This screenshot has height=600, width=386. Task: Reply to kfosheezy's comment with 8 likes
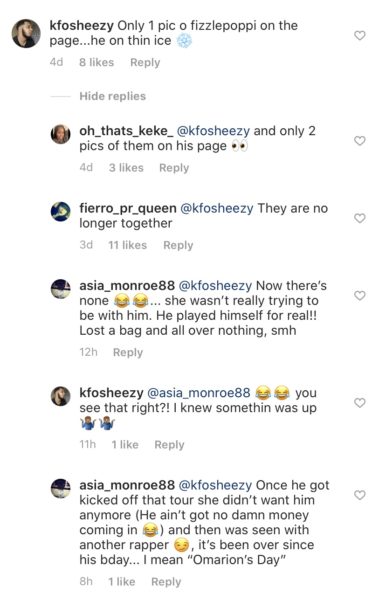[x=145, y=62]
